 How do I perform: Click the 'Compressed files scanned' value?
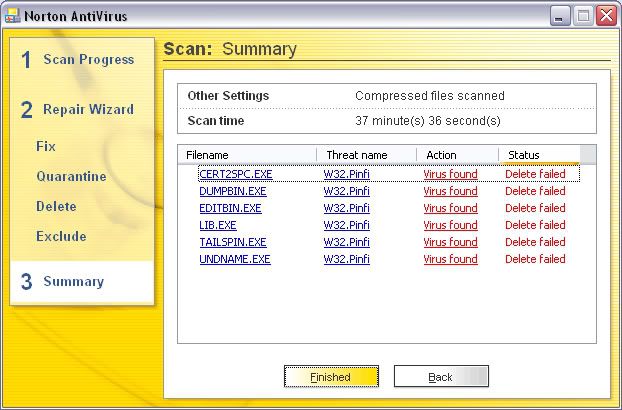(x=430, y=96)
